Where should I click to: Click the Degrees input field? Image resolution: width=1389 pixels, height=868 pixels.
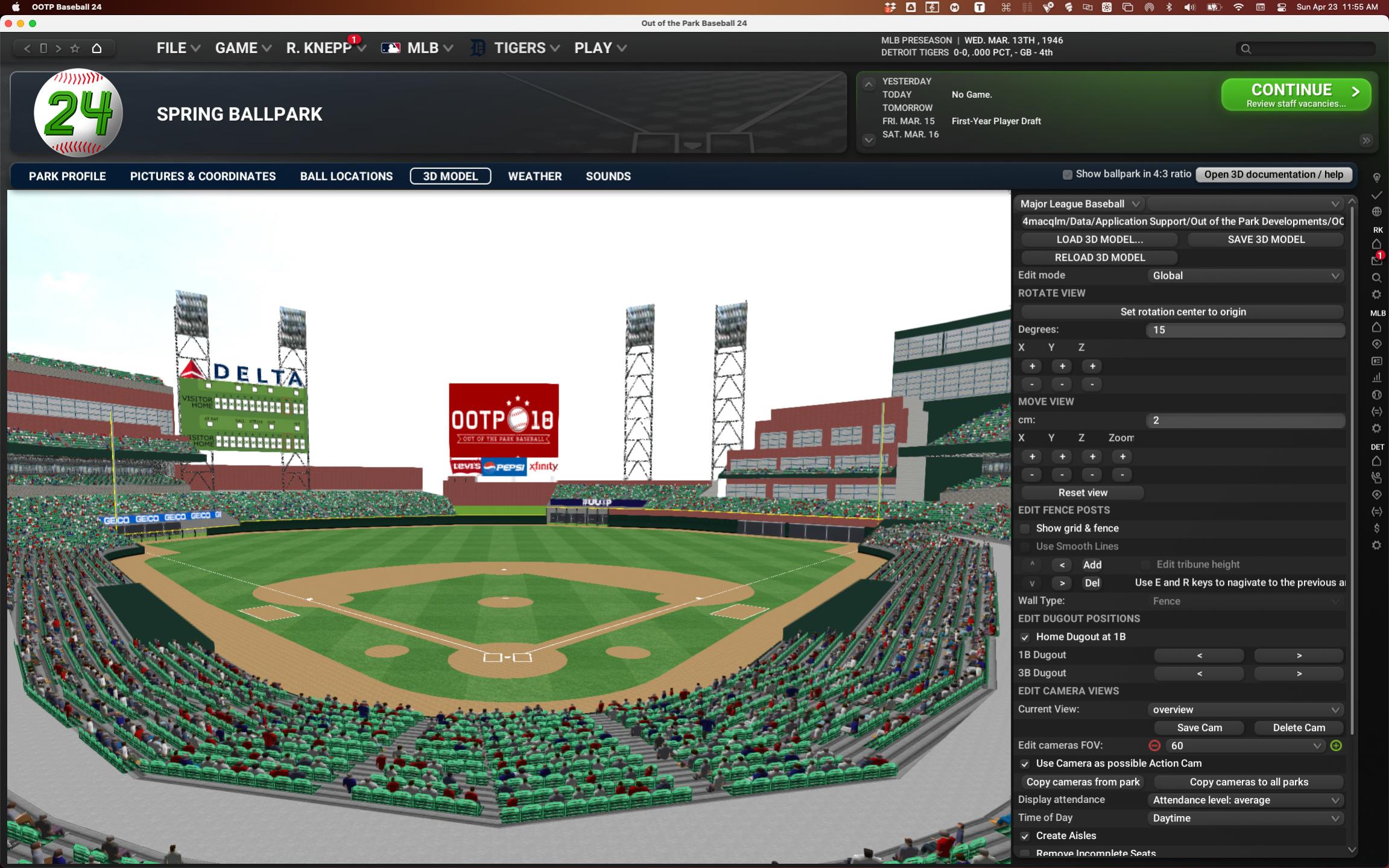click(1245, 330)
